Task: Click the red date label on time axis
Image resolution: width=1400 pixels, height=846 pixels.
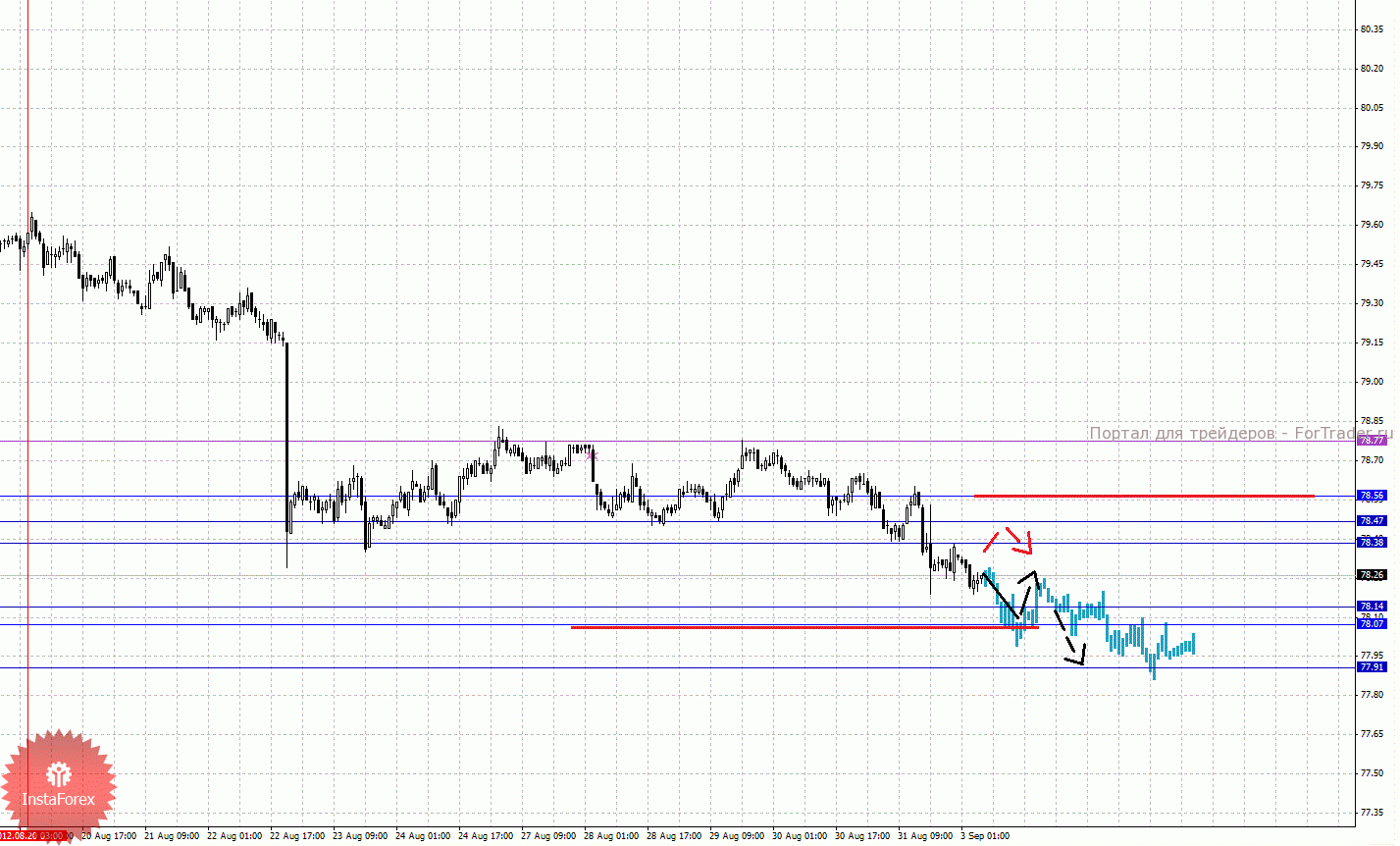Action: pyautogui.click(x=31, y=836)
